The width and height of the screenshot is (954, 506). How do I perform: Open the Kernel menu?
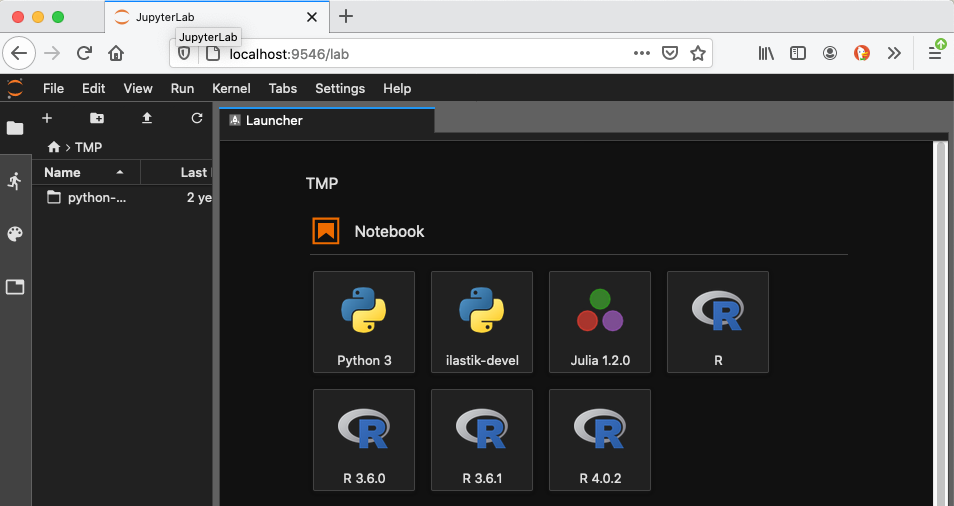[x=231, y=88]
